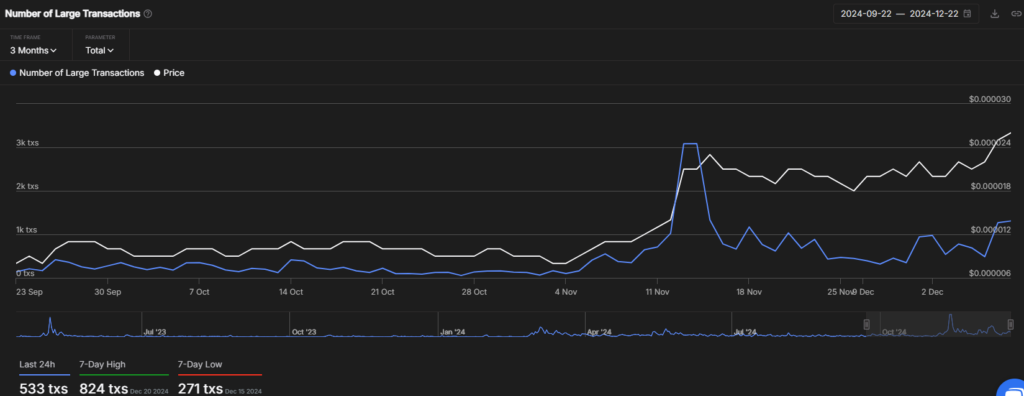Click the 14 Oct date label
Image resolution: width=1024 pixels, height=396 pixels.
[291, 292]
